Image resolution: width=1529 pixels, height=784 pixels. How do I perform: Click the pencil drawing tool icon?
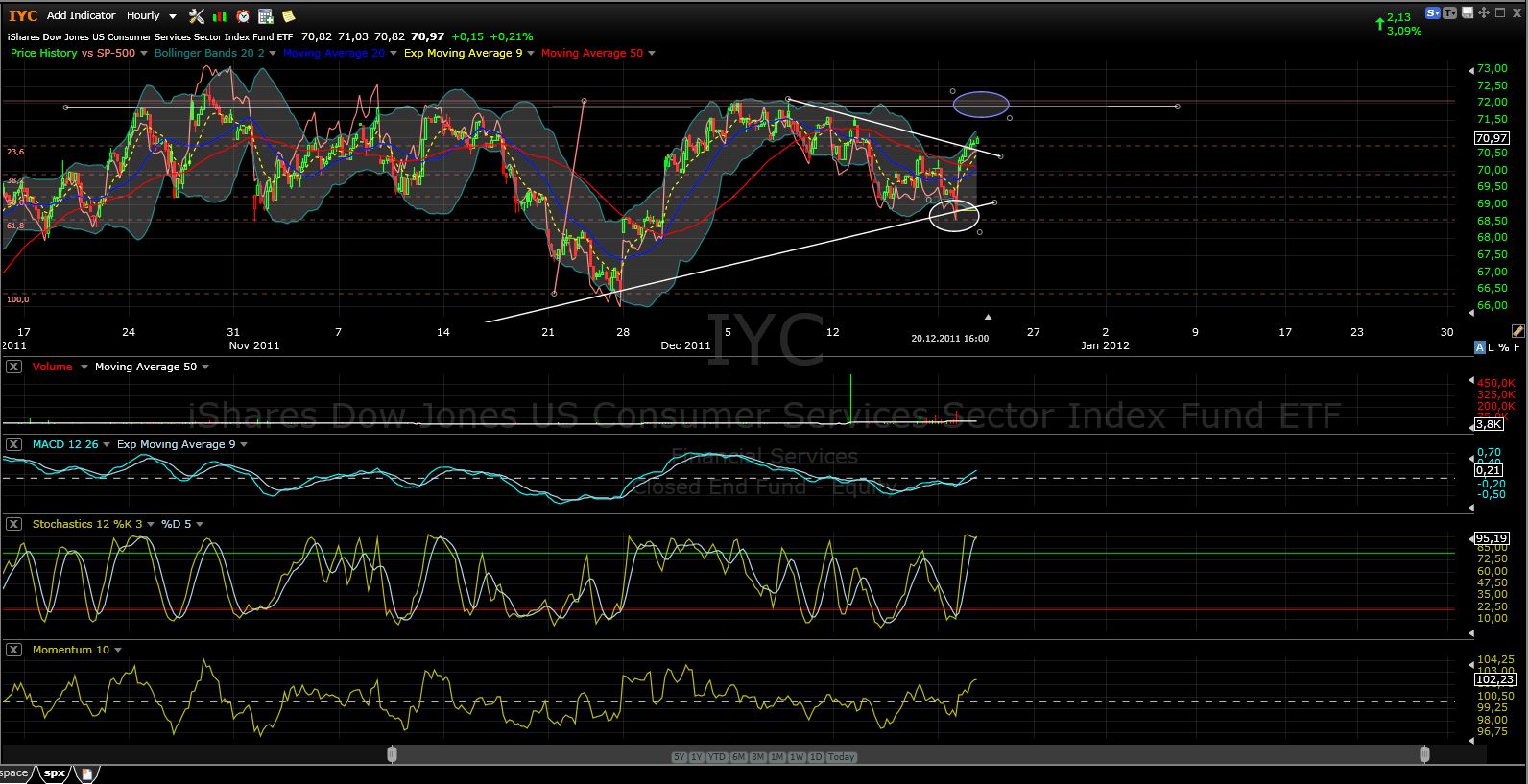coord(1517,330)
